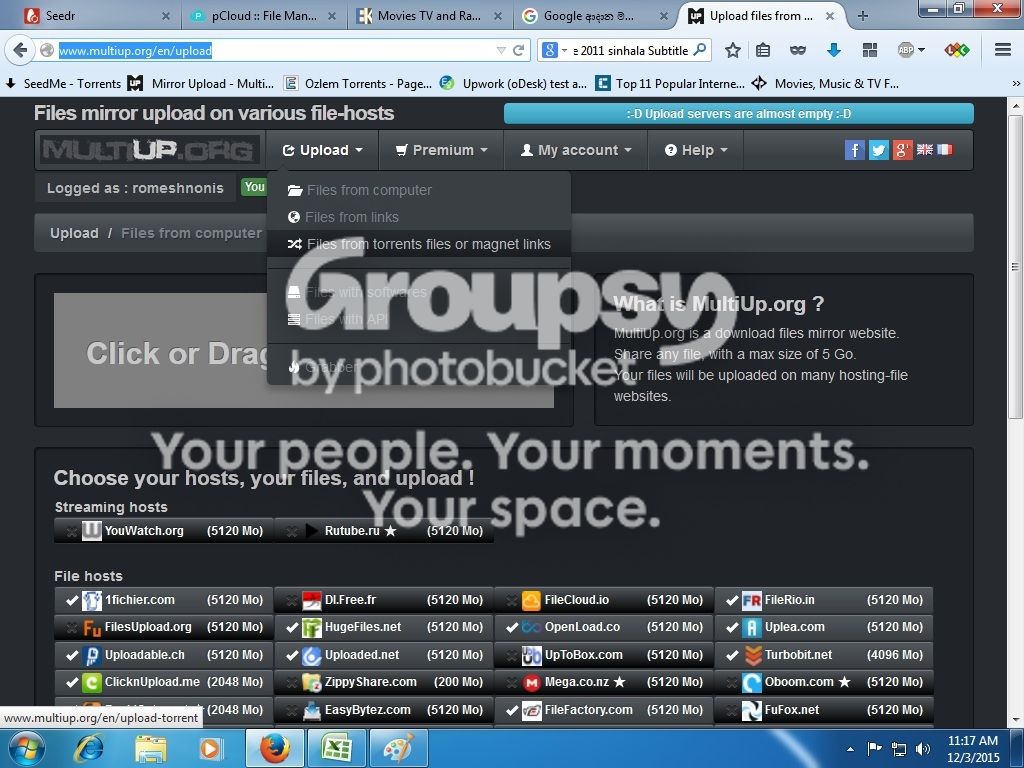Switch site language to English flag
The image size is (1024, 768).
click(x=925, y=150)
